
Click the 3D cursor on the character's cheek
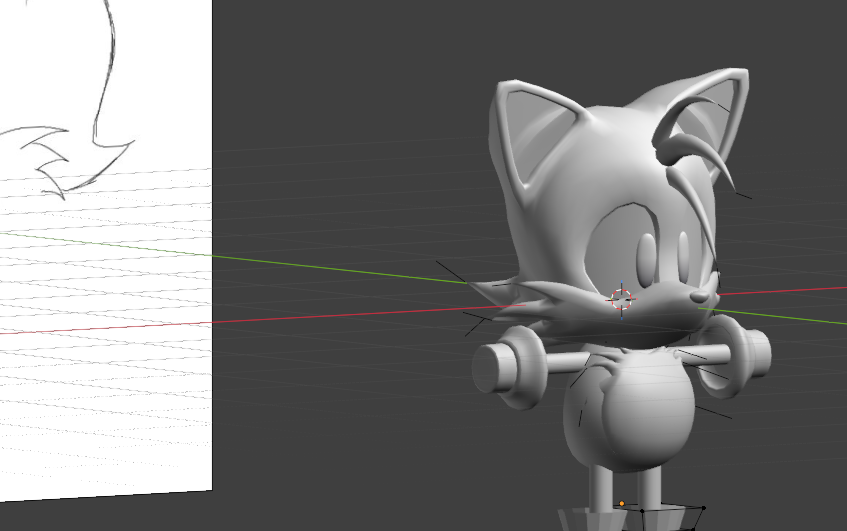click(x=621, y=299)
